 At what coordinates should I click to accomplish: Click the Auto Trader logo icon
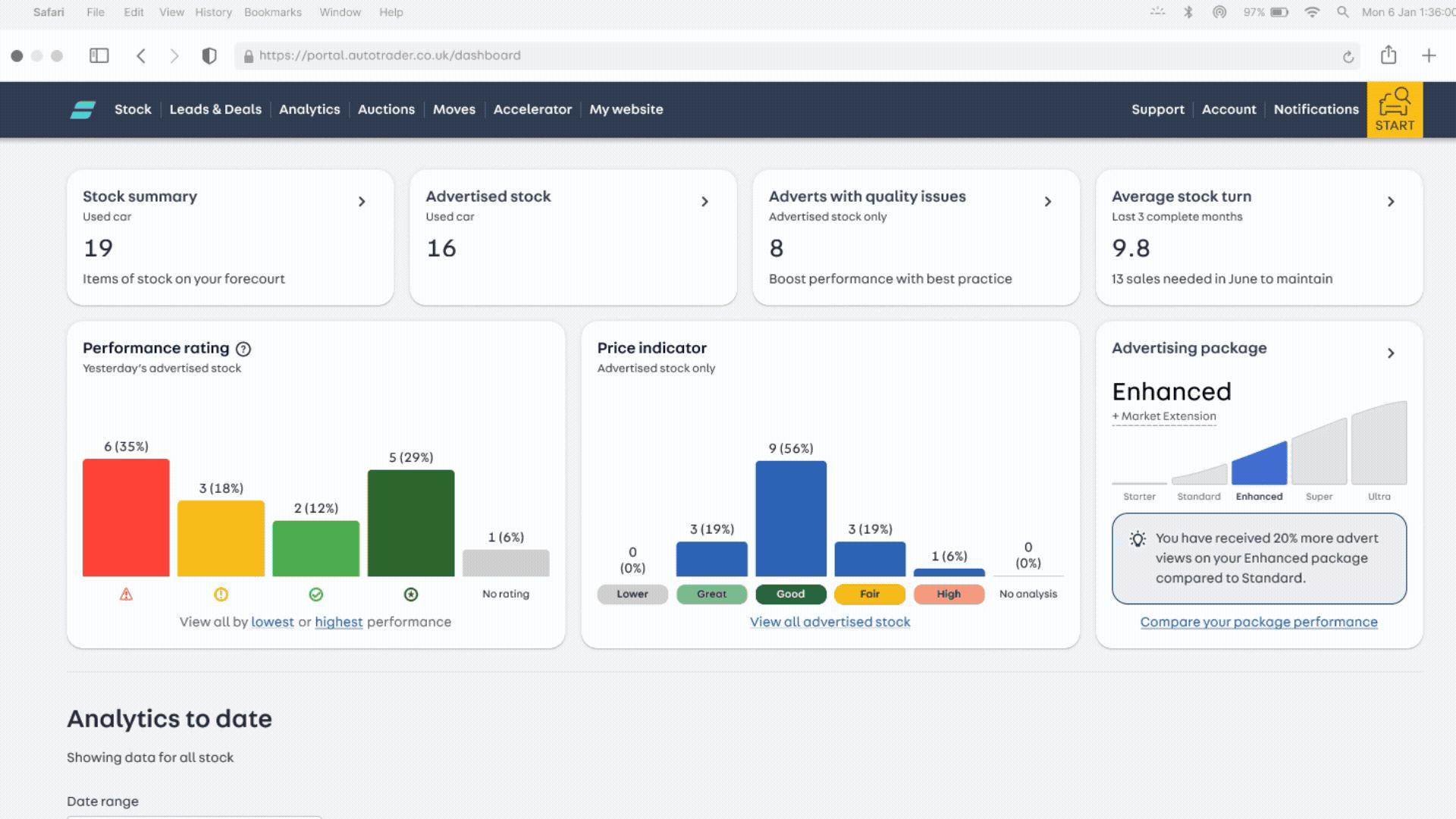[83, 110]
